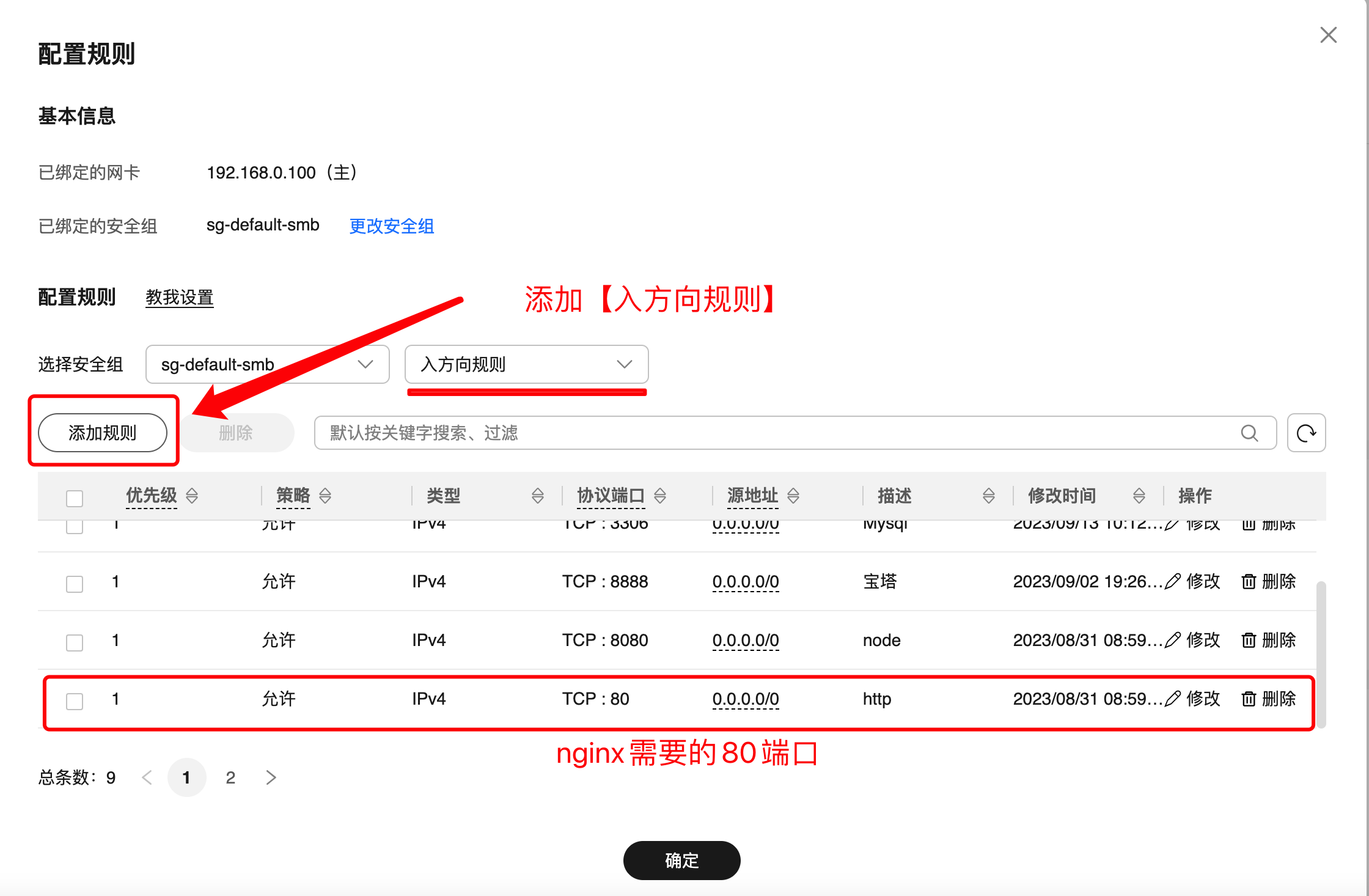
Task: Open the sg-default-smb security group dropdown
Action: tap(267, 364)
